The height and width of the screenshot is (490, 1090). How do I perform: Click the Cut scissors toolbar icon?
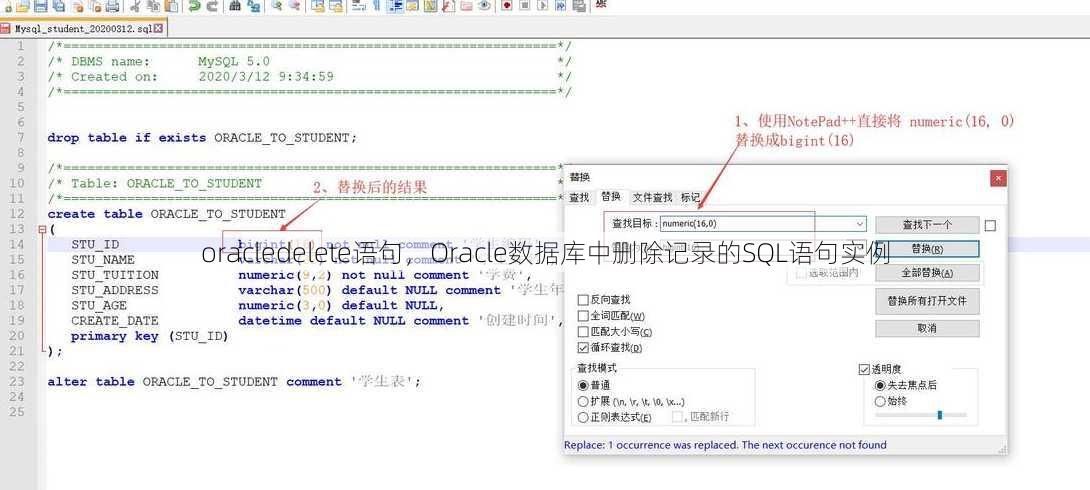(136, 6)
